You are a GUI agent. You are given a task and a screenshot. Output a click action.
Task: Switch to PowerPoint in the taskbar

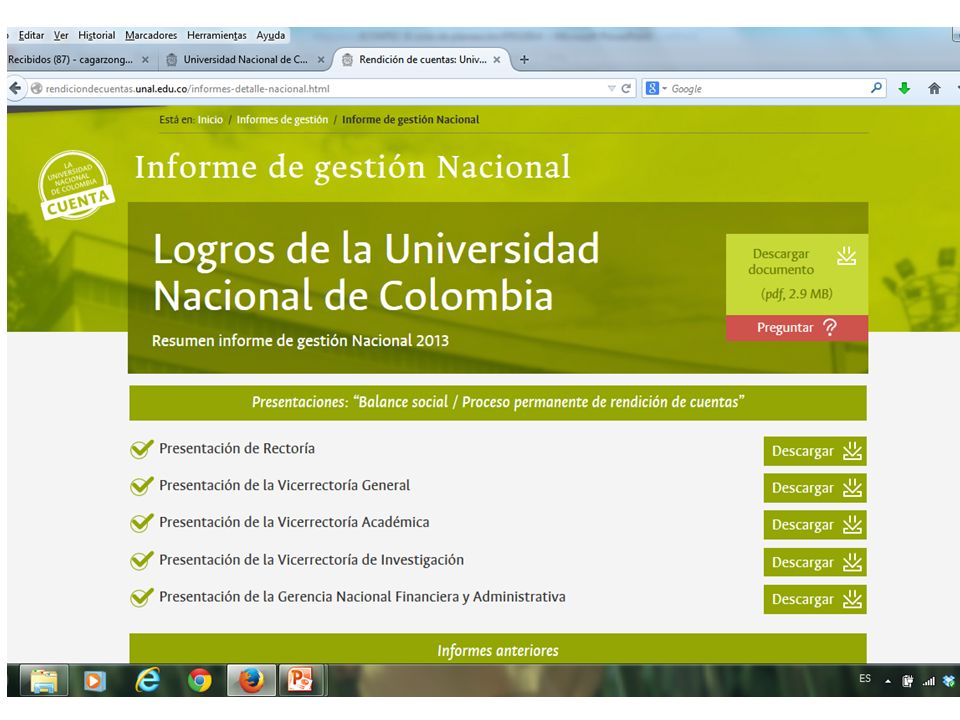pos(301,680)
